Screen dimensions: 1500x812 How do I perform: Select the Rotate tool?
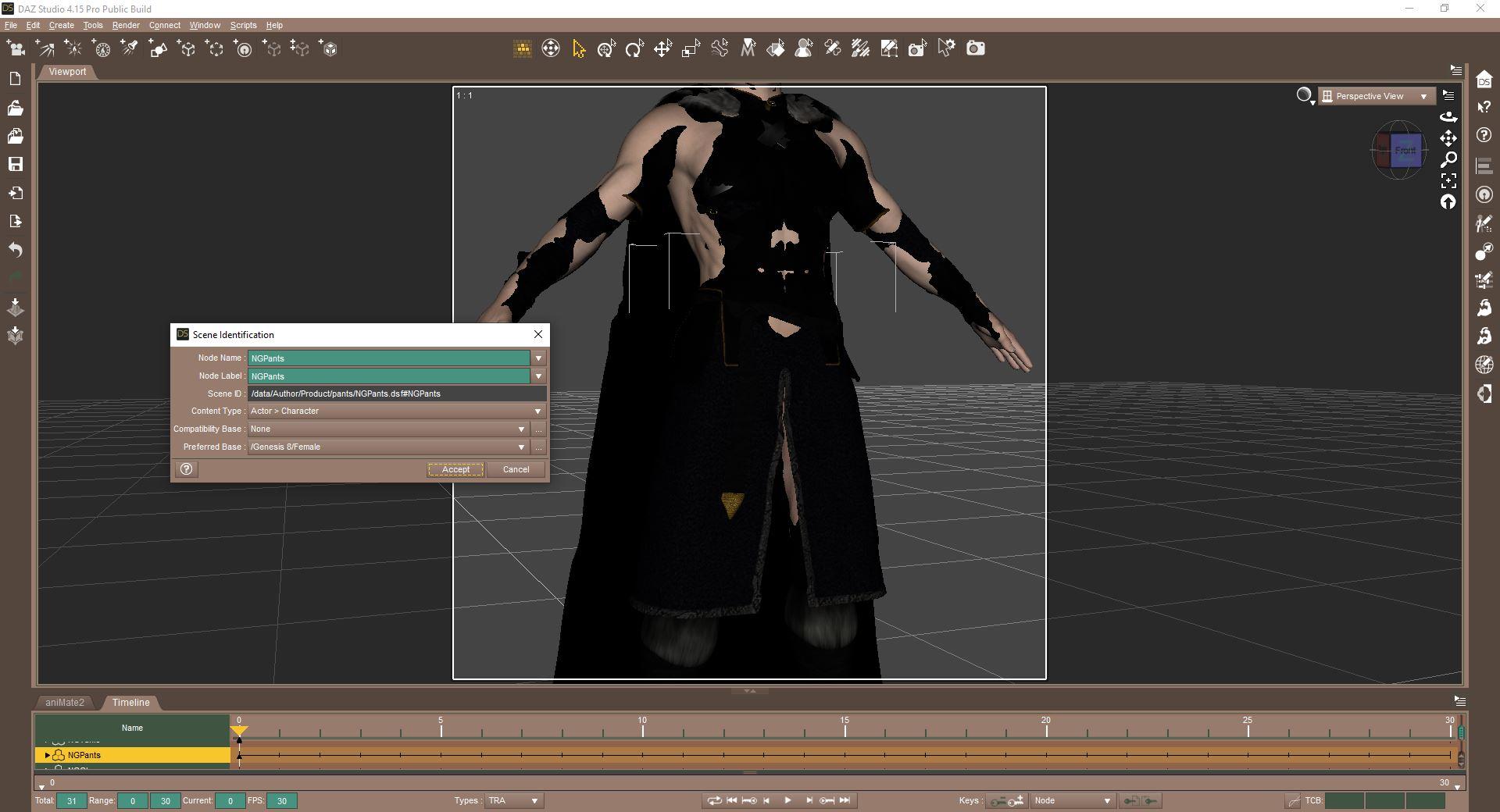point(634,49)
